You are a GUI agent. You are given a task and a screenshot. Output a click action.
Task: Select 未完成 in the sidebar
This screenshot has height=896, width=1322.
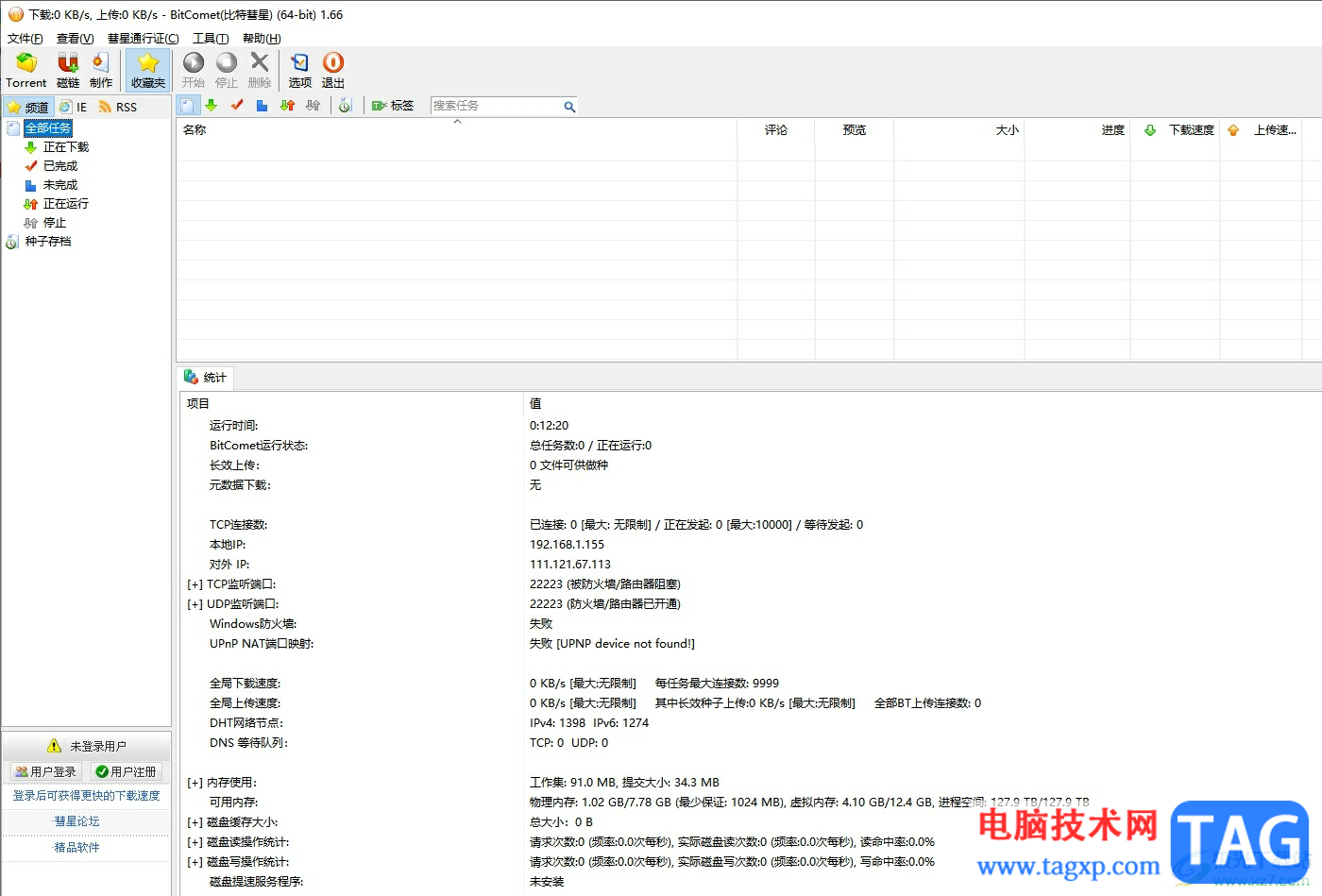click(60, 185)
